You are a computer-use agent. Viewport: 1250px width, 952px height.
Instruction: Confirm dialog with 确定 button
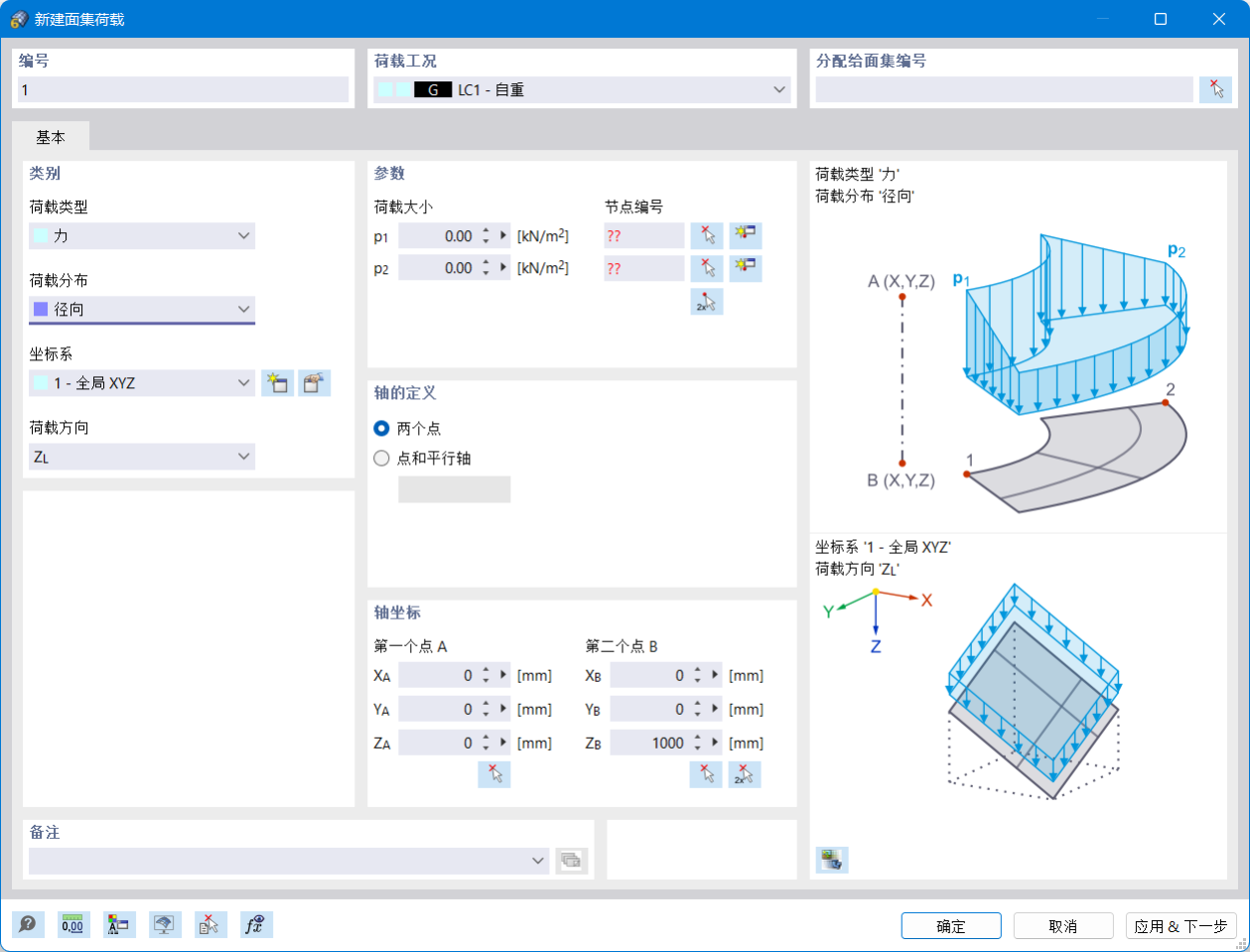[950, 925]
